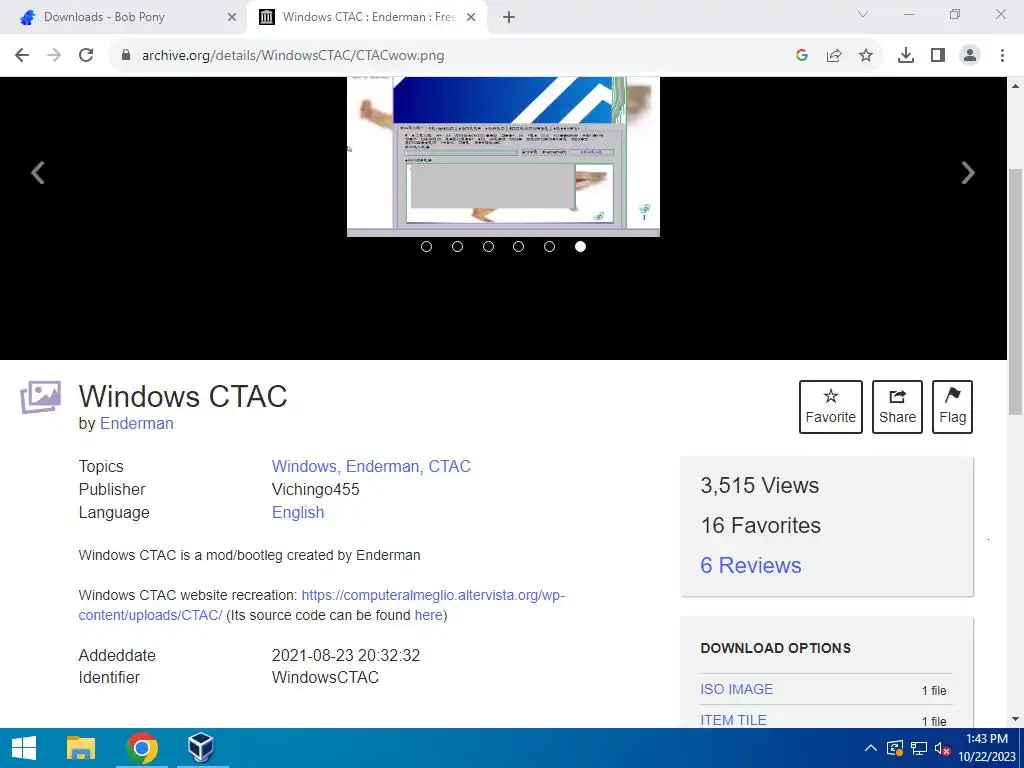Image resolution: width=1024 pixels, height=768 pixels.
Task: Close the Downloads - Bob Pony tab
Action: click(232, 18)
